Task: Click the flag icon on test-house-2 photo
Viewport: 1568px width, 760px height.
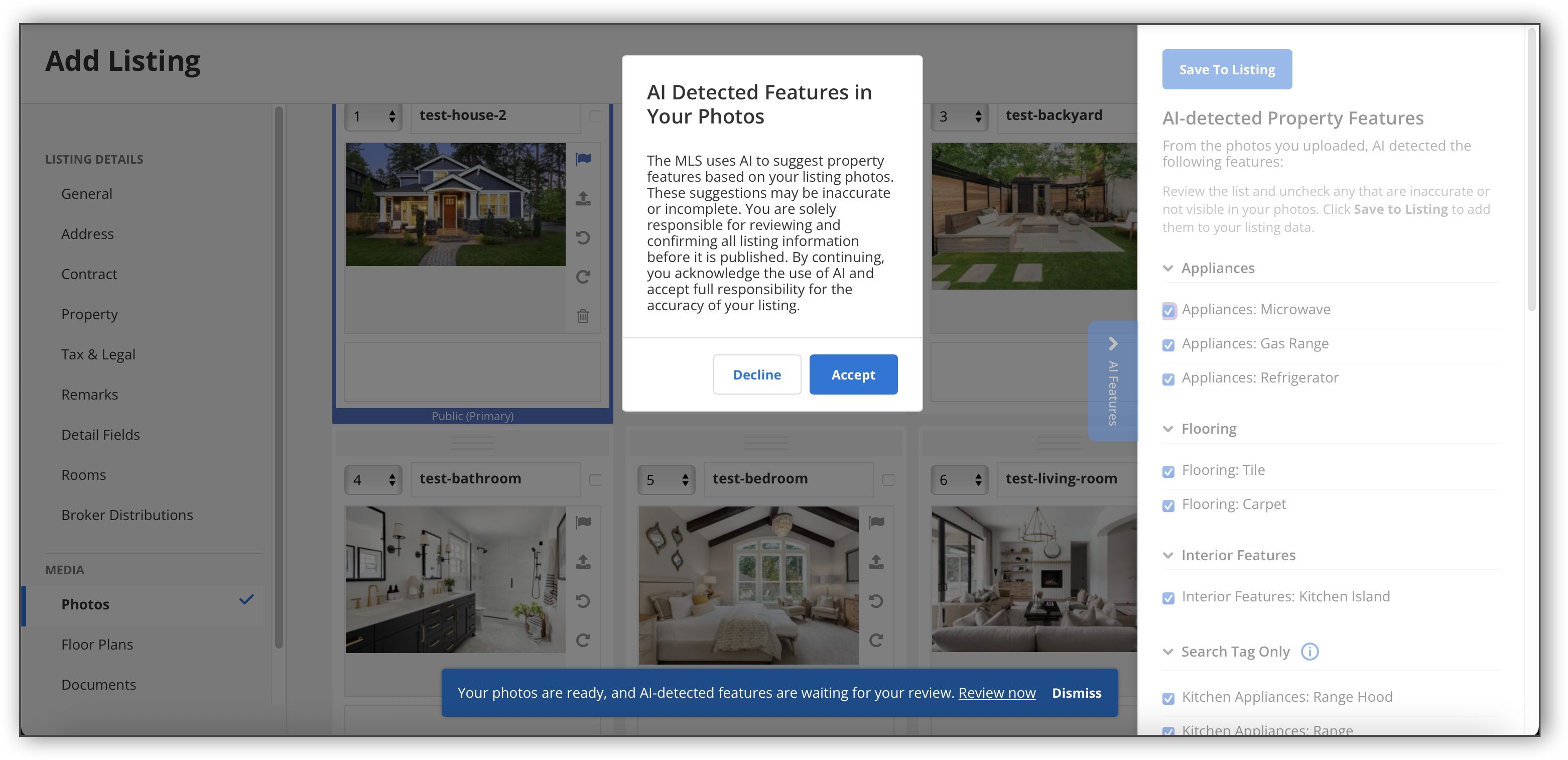Action: pos(583,159)
